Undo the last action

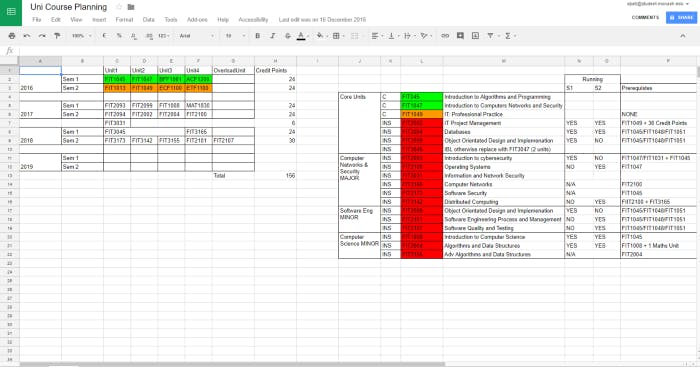click(x=27, y=36)
